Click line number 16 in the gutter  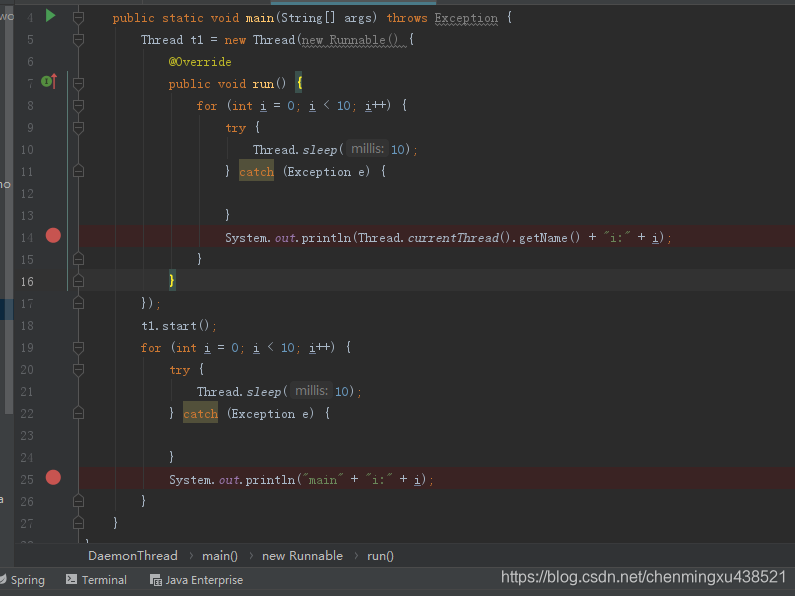point(27,281)
